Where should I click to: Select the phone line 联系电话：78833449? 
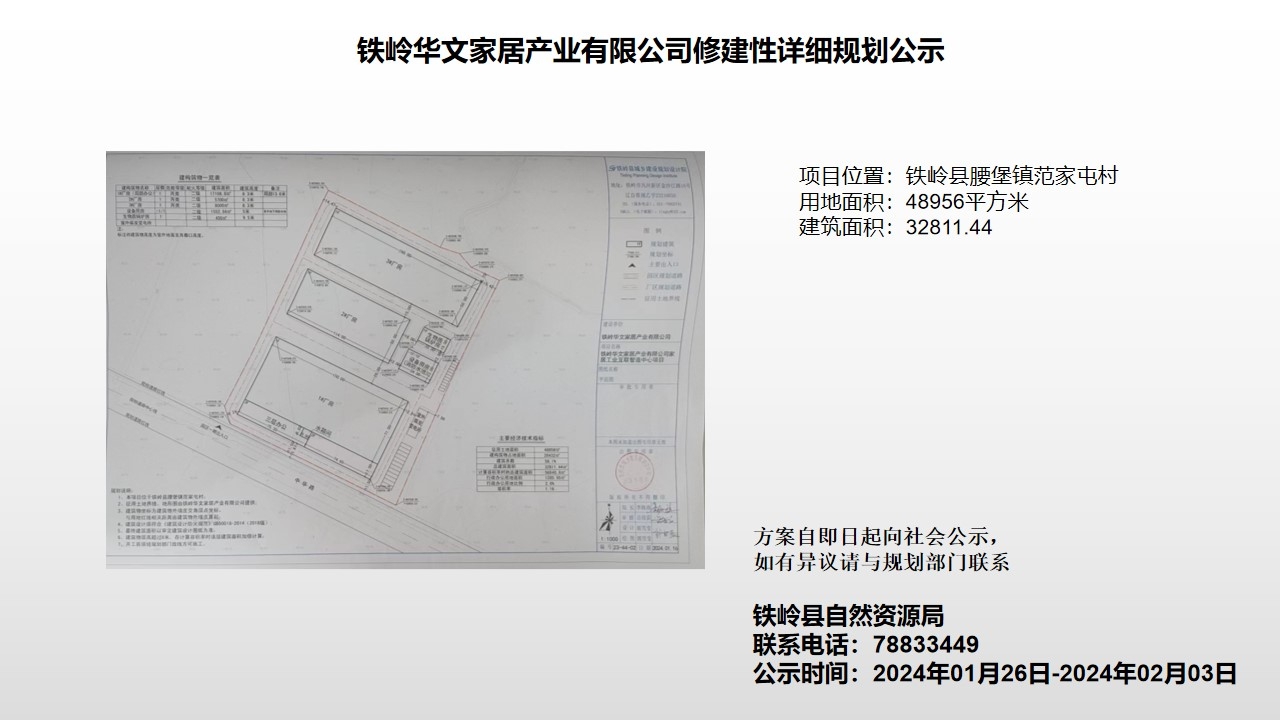(x=866, y=644)
